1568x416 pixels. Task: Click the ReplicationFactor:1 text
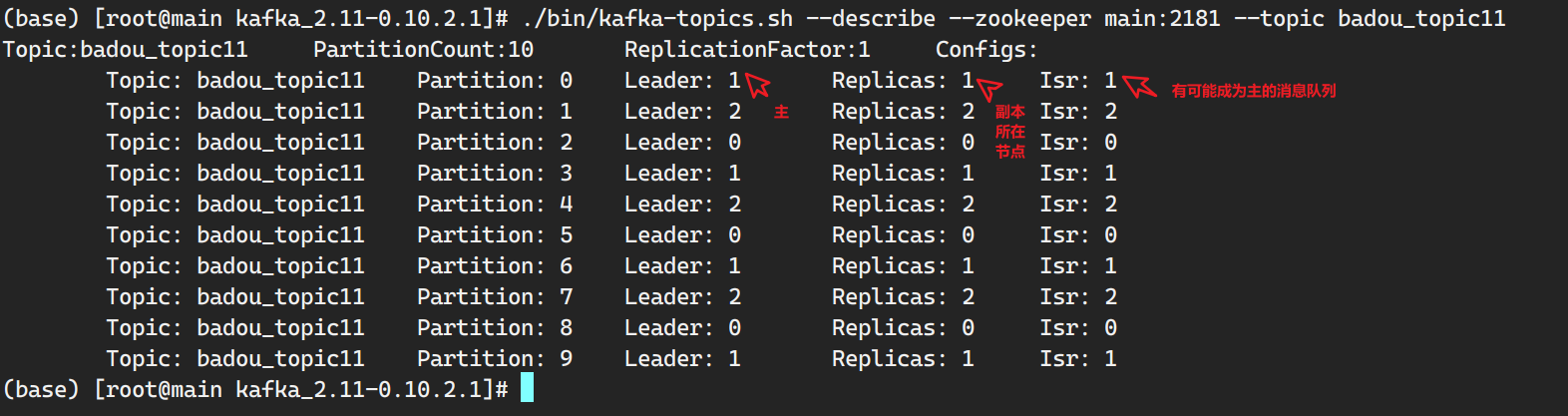click(747, 50)
